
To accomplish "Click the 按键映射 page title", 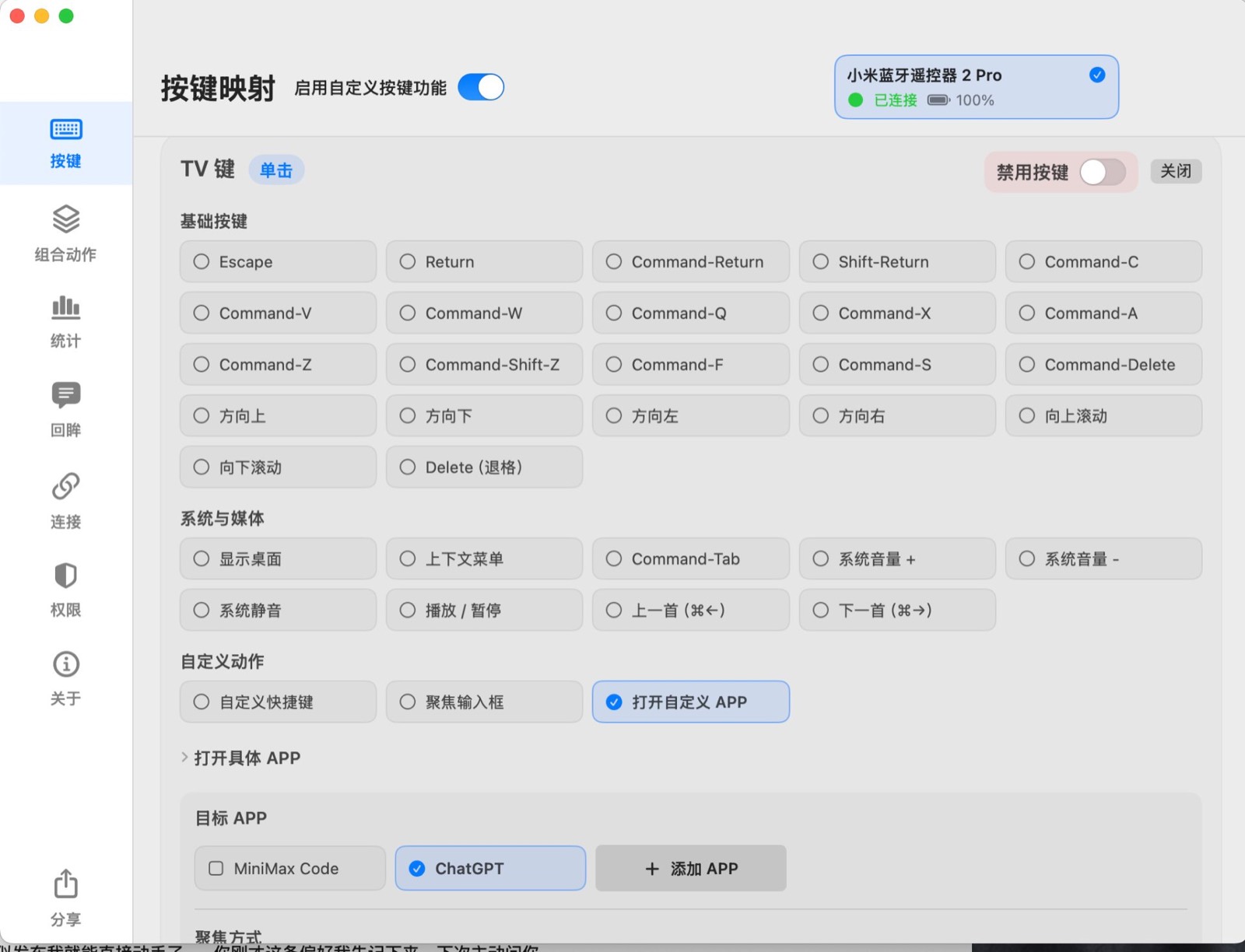I will coord(218,88).
